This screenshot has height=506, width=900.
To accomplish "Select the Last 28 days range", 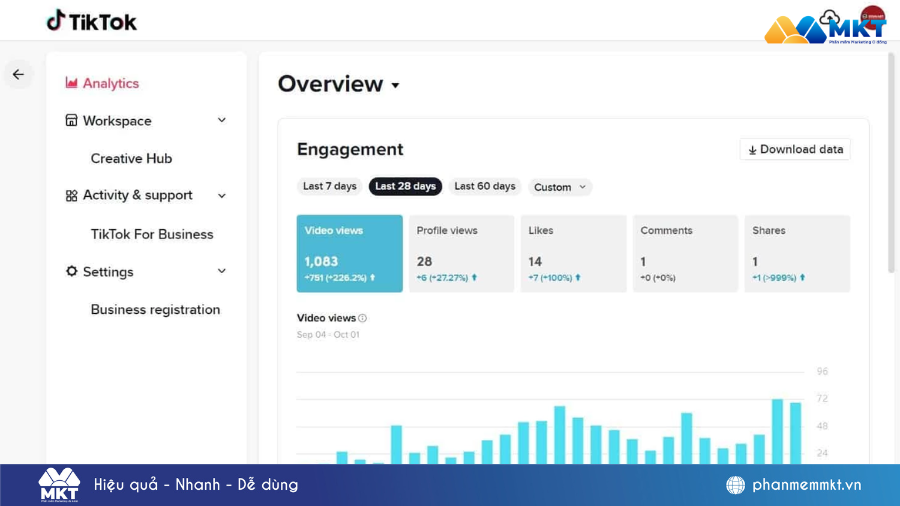I will click(x=405, y=187).
